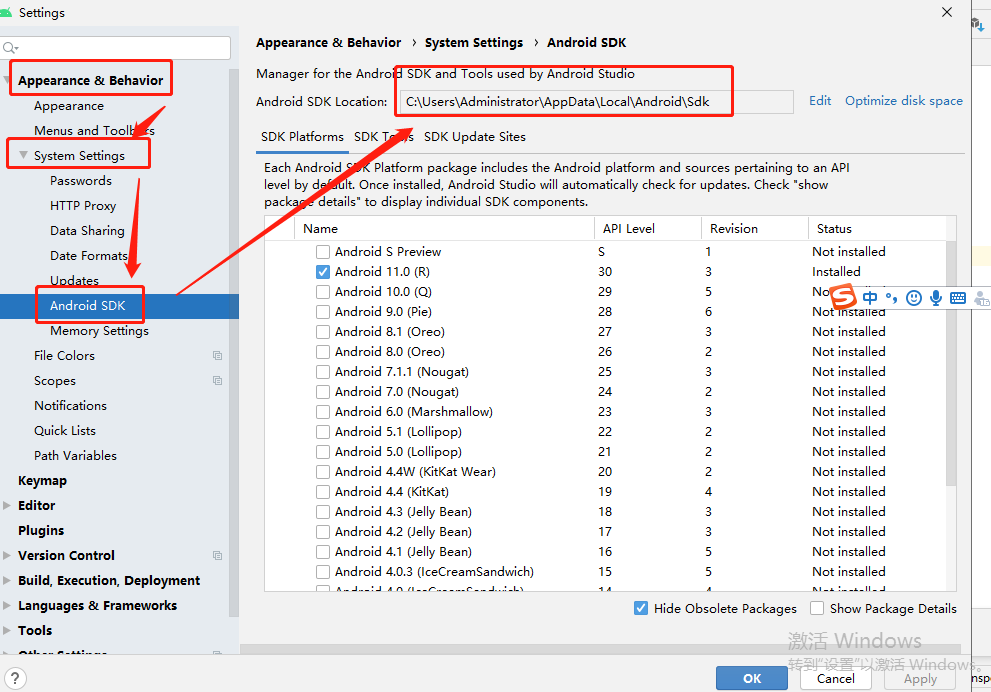
Task: Expand Build, Execution, Deployment node
Action: pos(7,580)
